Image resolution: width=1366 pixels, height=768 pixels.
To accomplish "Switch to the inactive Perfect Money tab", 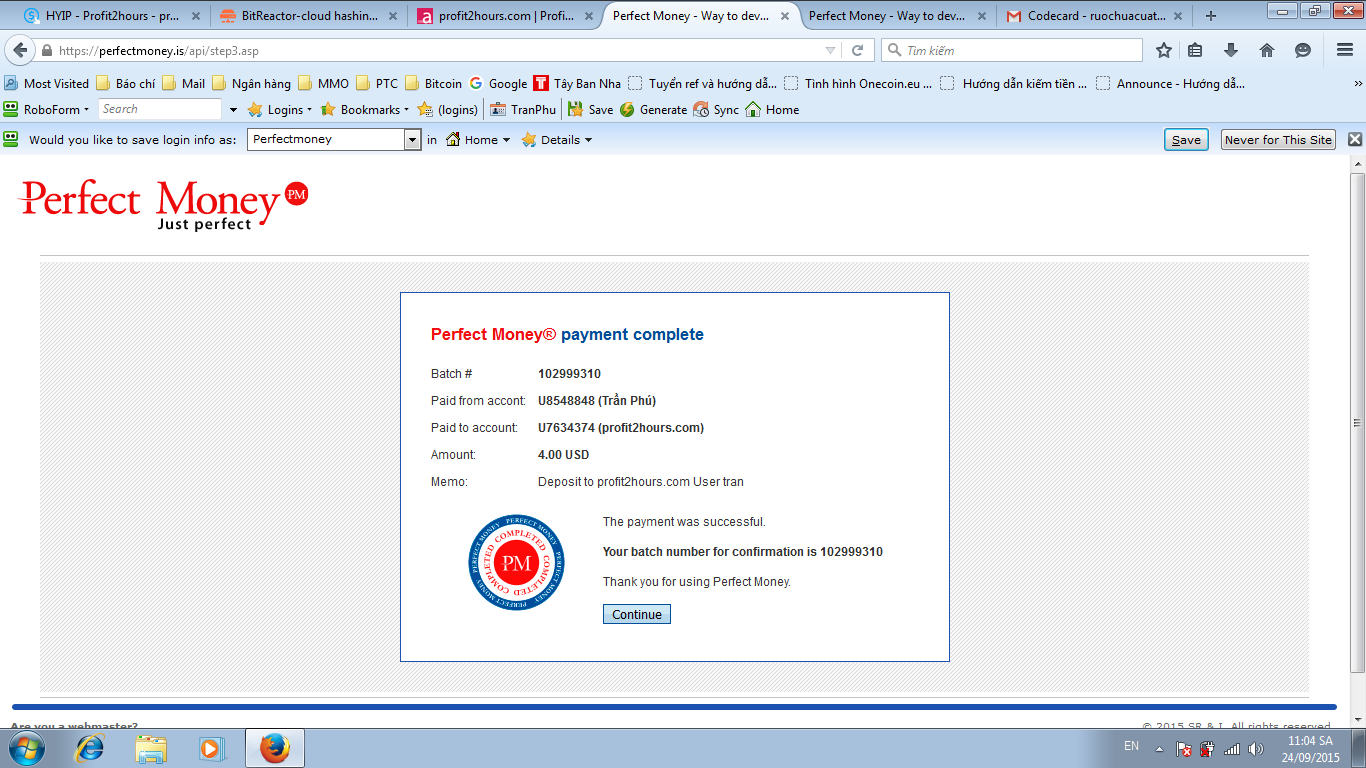I will point(898,16).
